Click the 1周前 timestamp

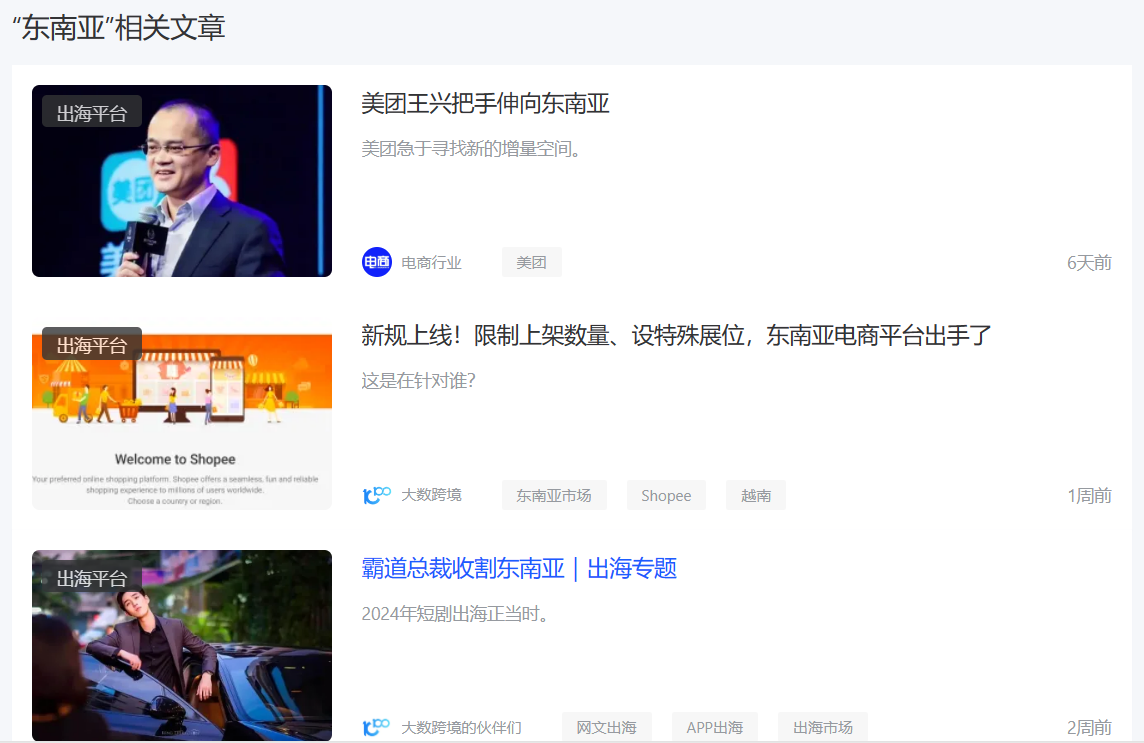(1089, 495)
